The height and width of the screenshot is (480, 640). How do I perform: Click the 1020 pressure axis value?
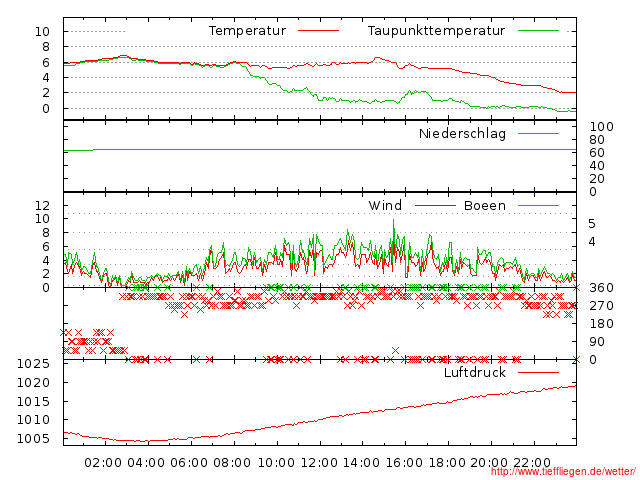33,383
